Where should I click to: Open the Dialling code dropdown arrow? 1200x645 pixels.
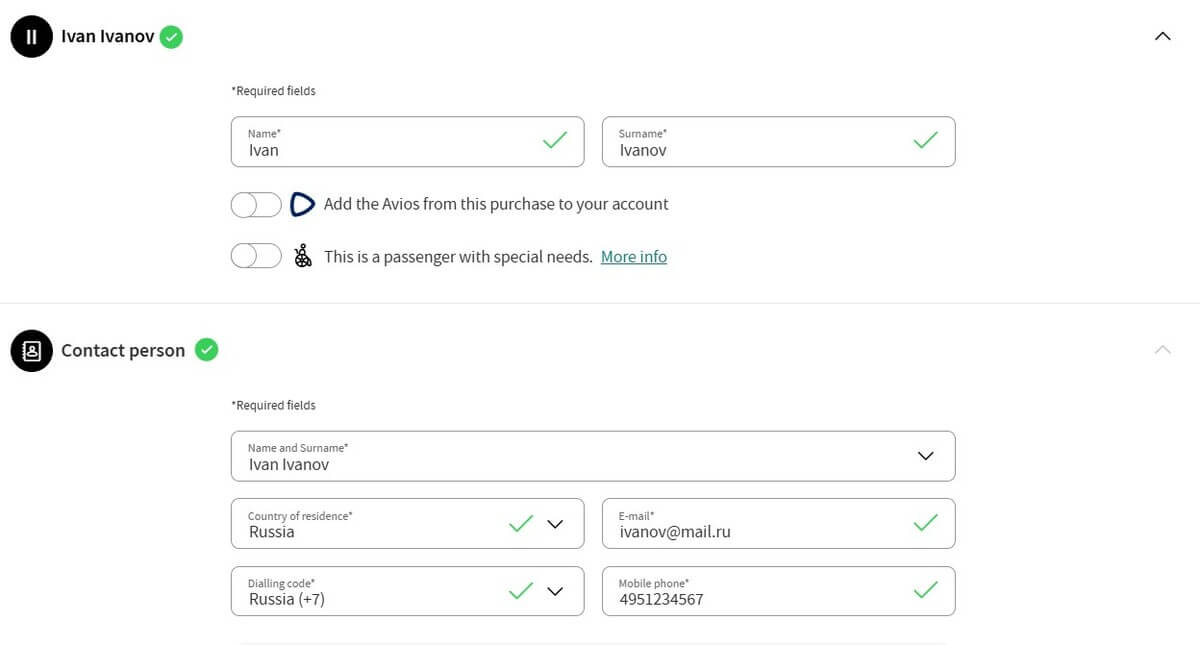click(556, 591)
